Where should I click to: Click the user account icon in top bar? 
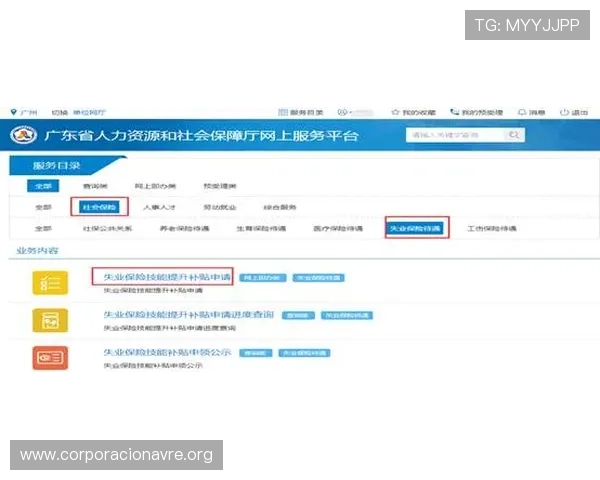pos(342,112)
